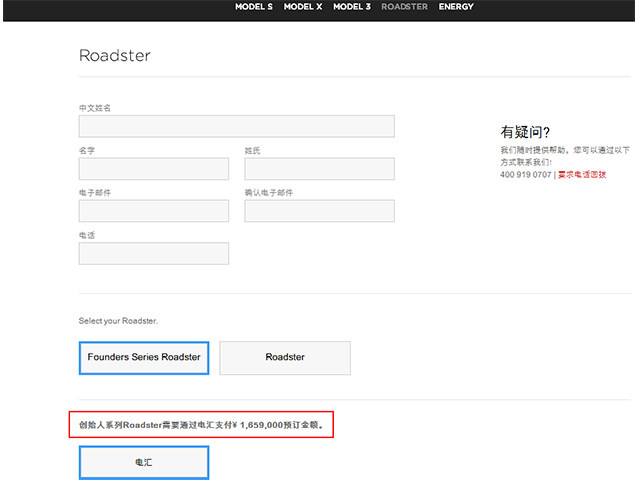640x480 pixels.
Task: Click the red-bordered ¥1,659,000 deposit notice
Action: pos(201,425)
